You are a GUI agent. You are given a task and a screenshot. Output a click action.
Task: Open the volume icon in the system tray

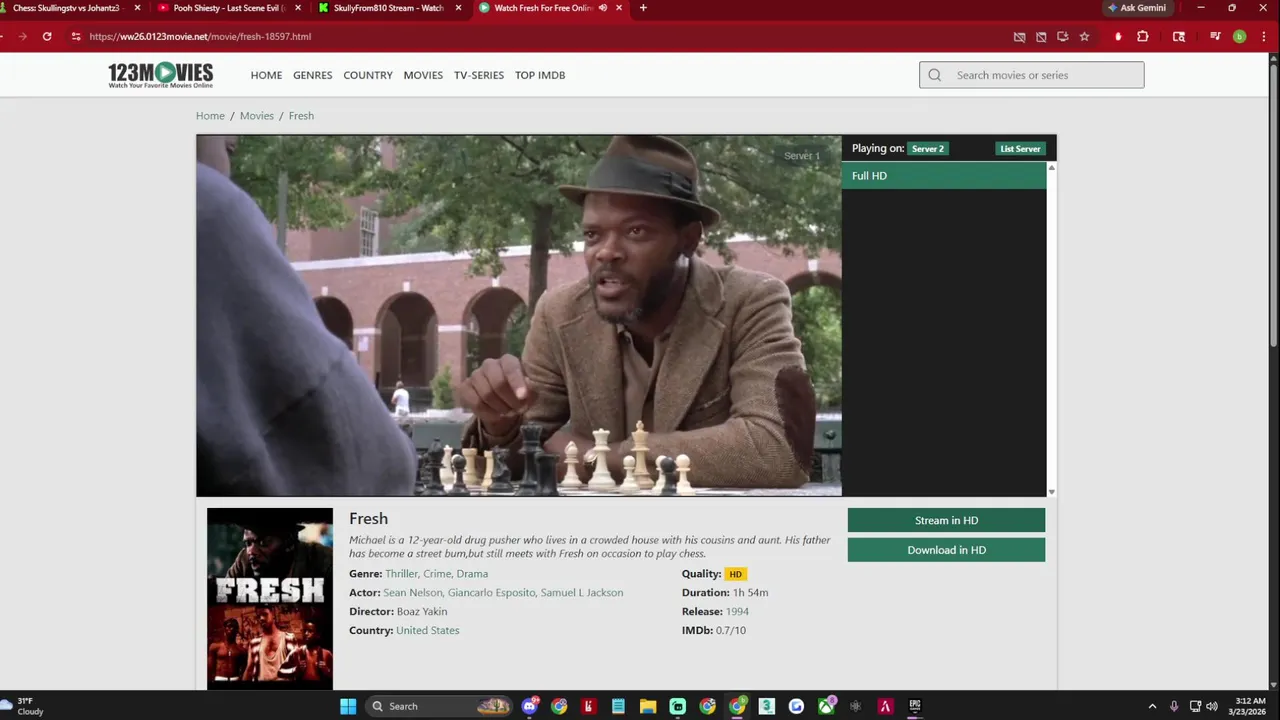coord(1212,706)
